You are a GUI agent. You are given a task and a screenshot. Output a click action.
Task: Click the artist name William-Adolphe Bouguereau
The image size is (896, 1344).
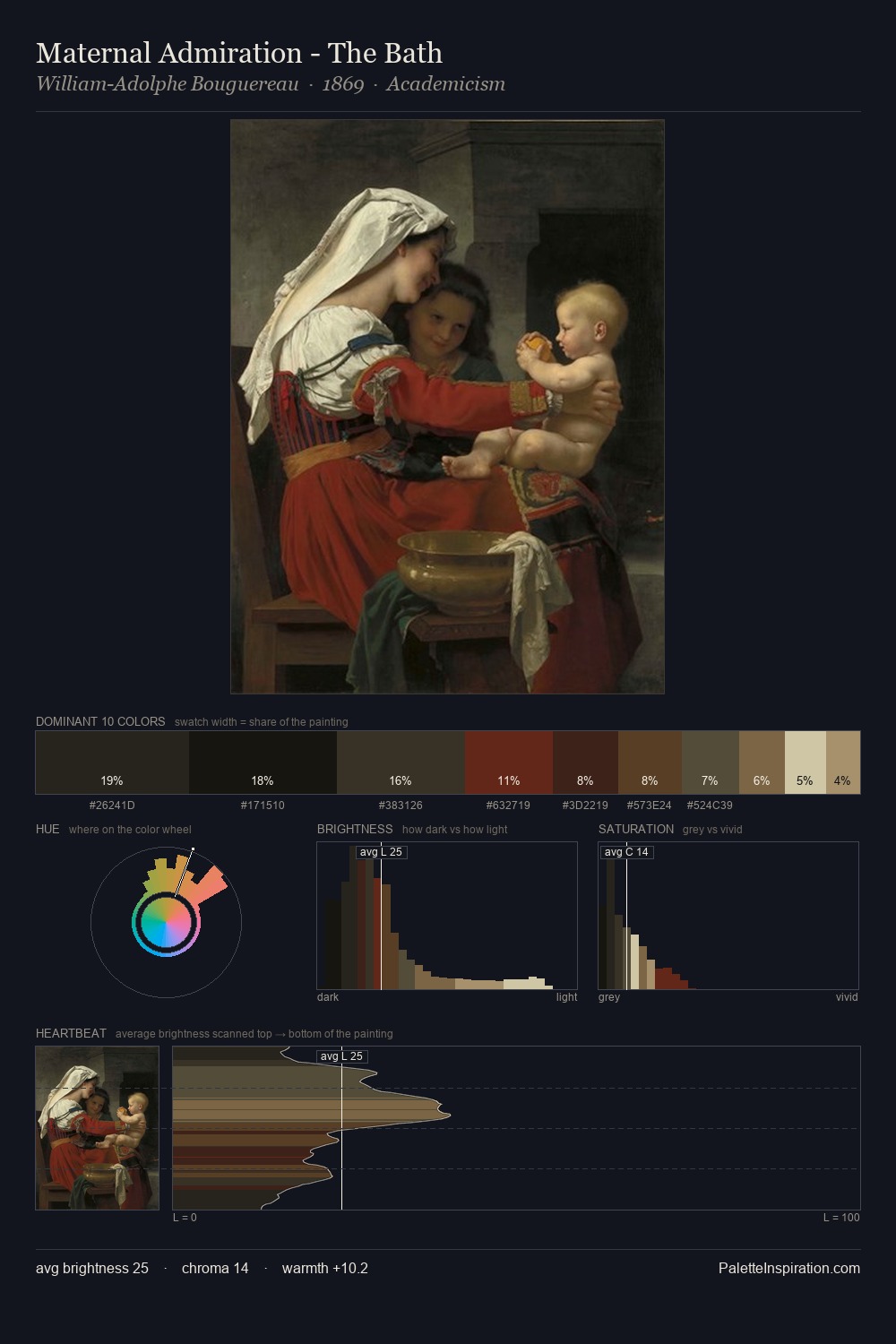tap(168, 84)
